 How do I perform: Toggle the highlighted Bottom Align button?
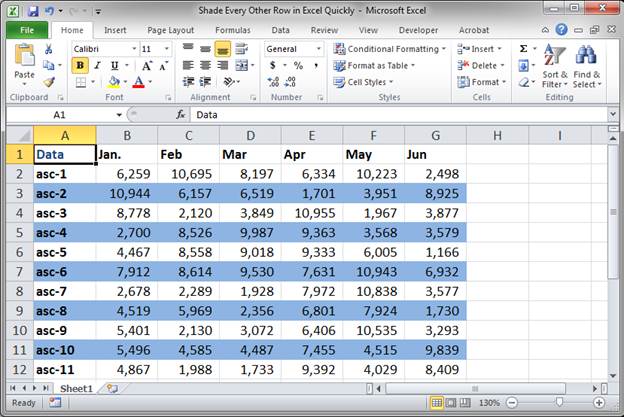222,49
